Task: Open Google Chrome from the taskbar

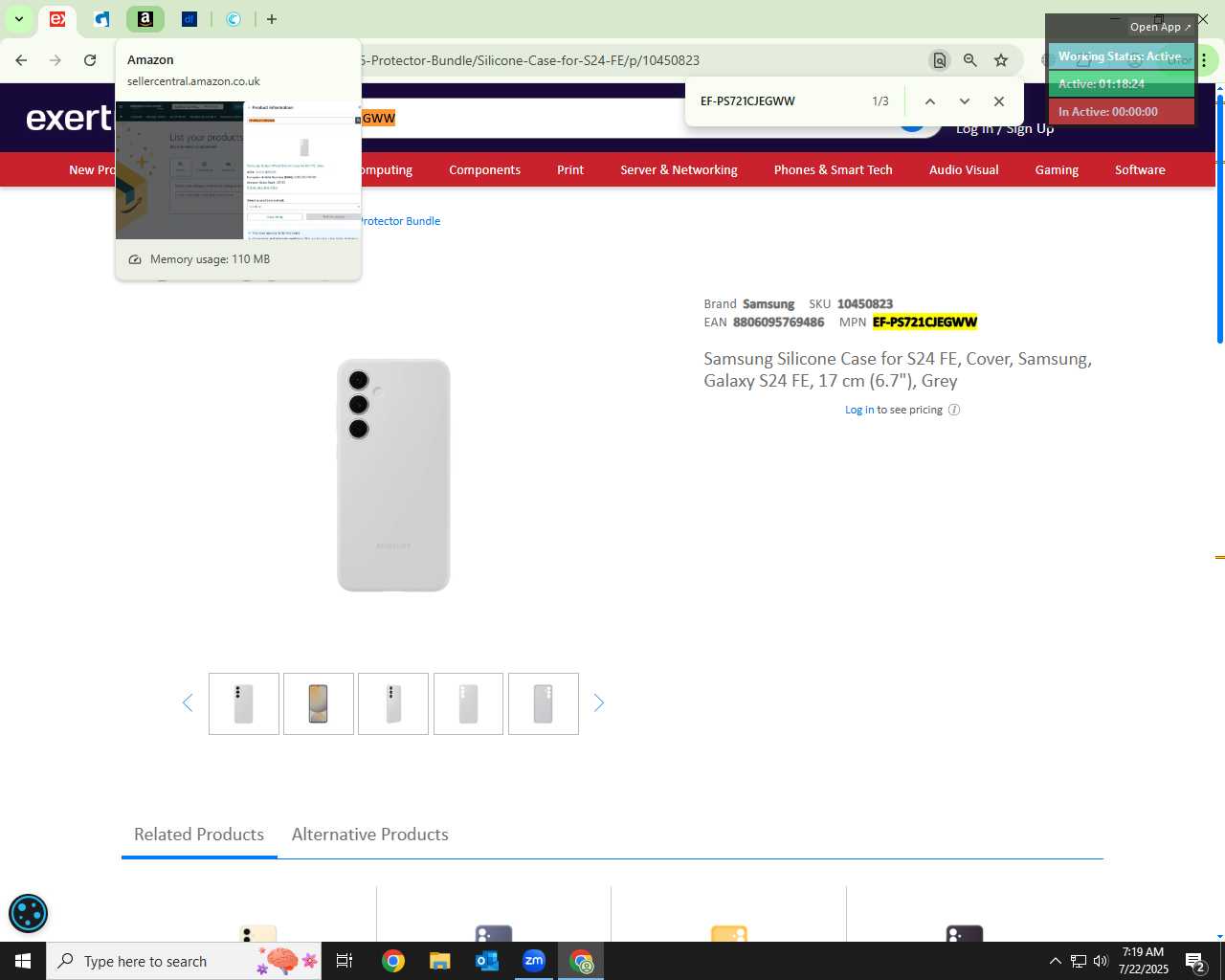Action: click(x=393, y=961)
